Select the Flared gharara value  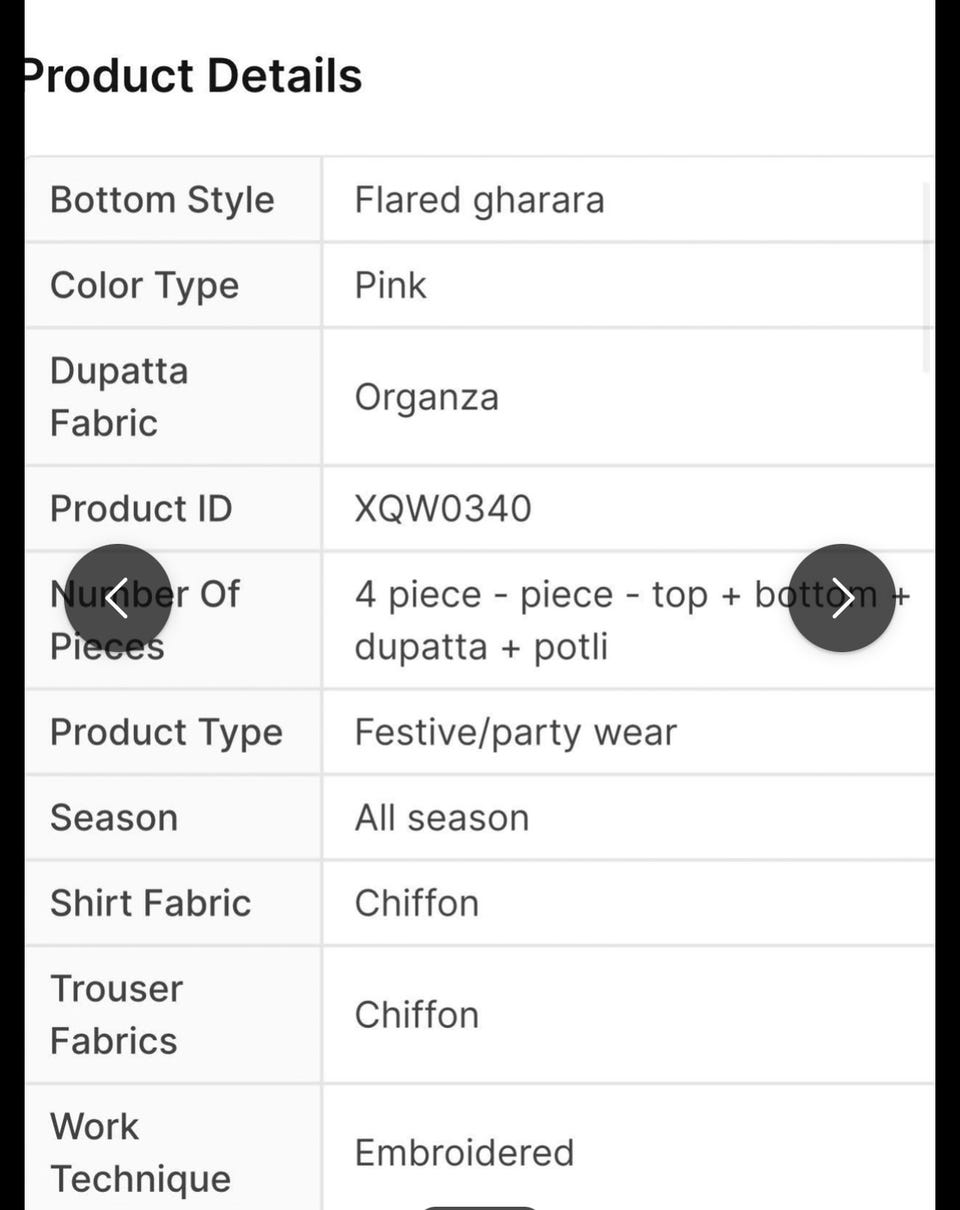[480, 199]
